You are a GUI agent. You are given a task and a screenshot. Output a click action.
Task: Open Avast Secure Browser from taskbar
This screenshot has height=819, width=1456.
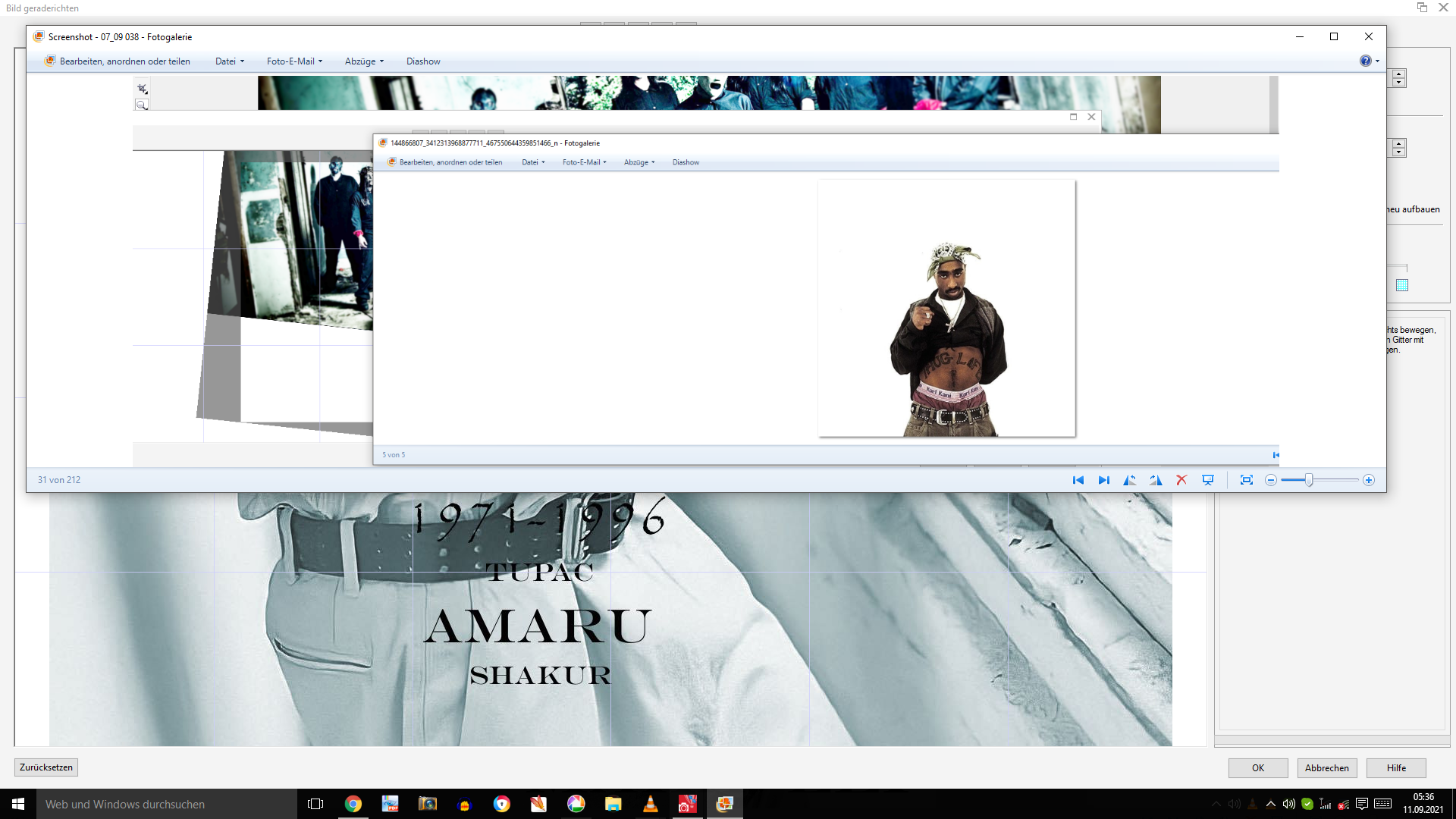[x=502, y=804]
